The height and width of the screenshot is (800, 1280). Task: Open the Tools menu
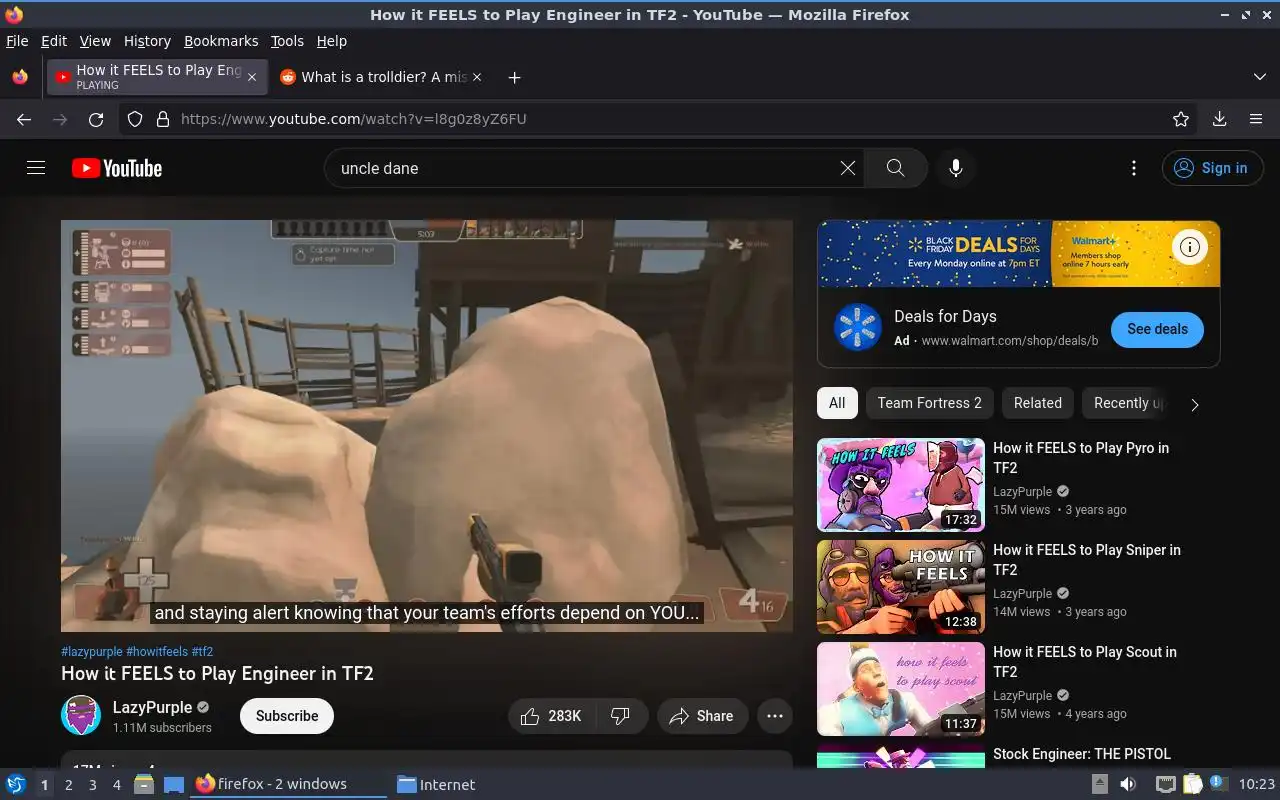coord(287,41)
